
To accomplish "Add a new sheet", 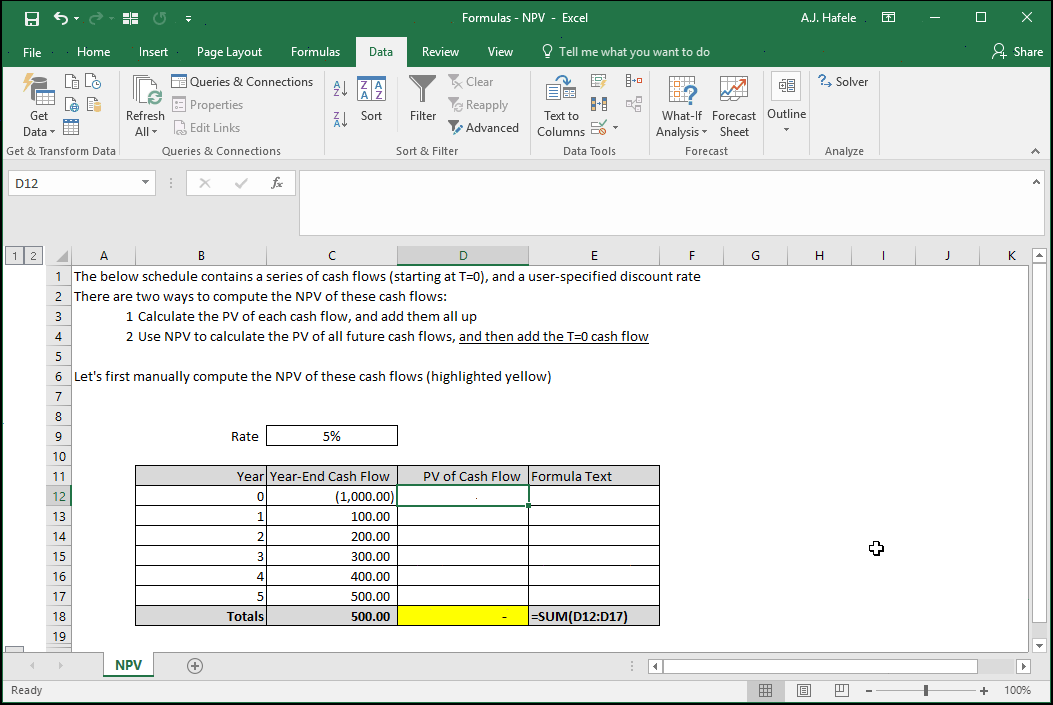I will pyautogui.click(x=195, y=666).
